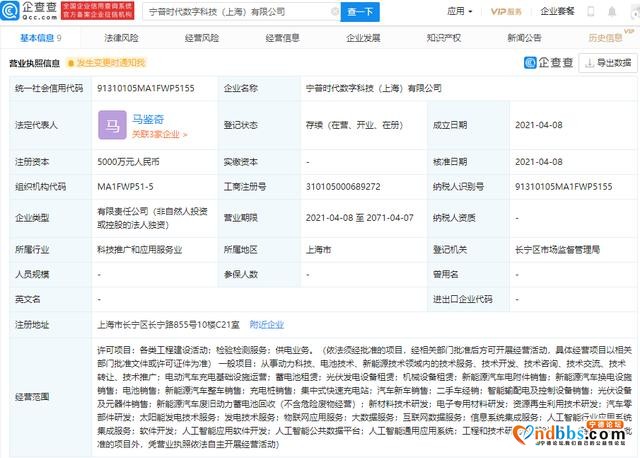Select 存续（在营、开业、在册）status text
Screen dimensions: 640x458
(354, 125)
